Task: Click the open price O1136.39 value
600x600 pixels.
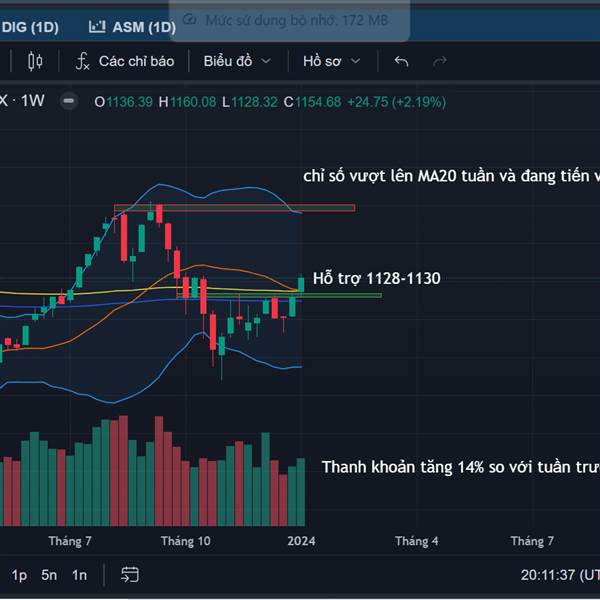Action: (x=123, y=102)
